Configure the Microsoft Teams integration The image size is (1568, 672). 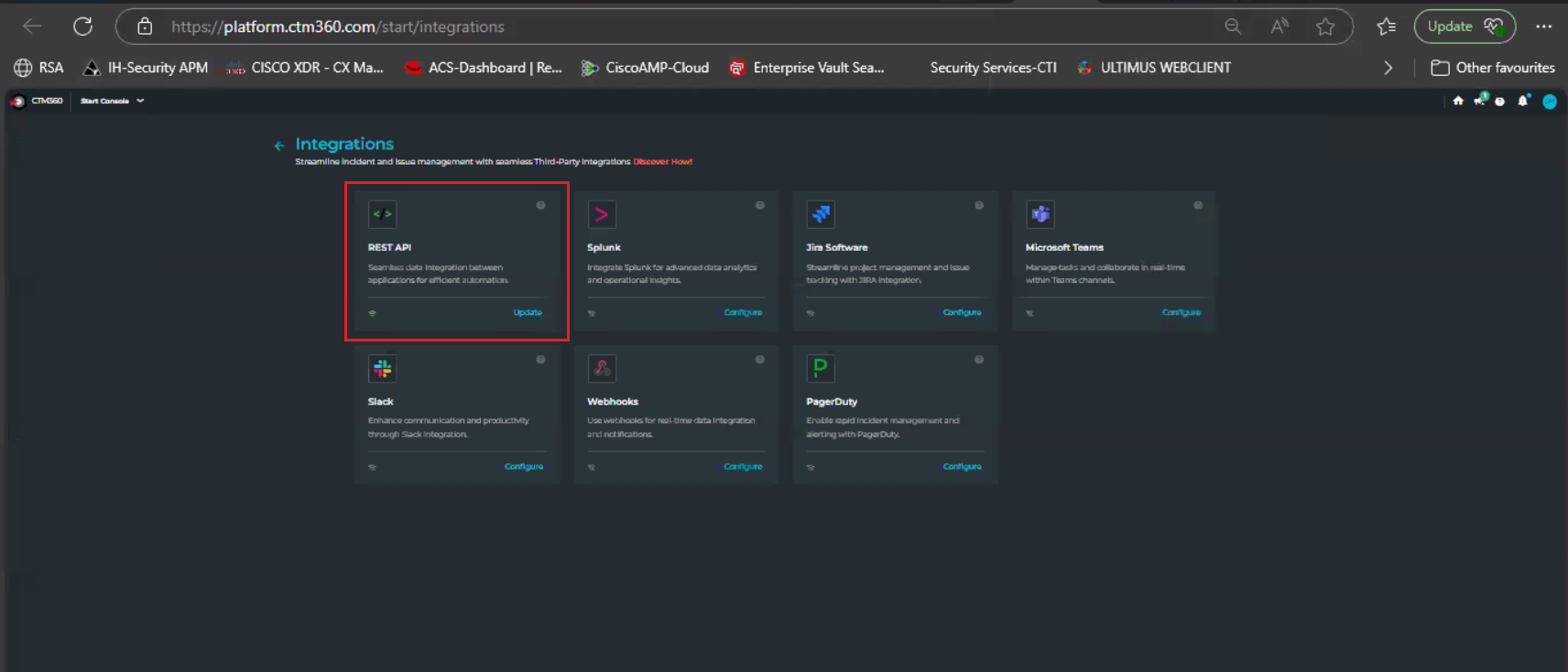click(x=1181, y=312)
